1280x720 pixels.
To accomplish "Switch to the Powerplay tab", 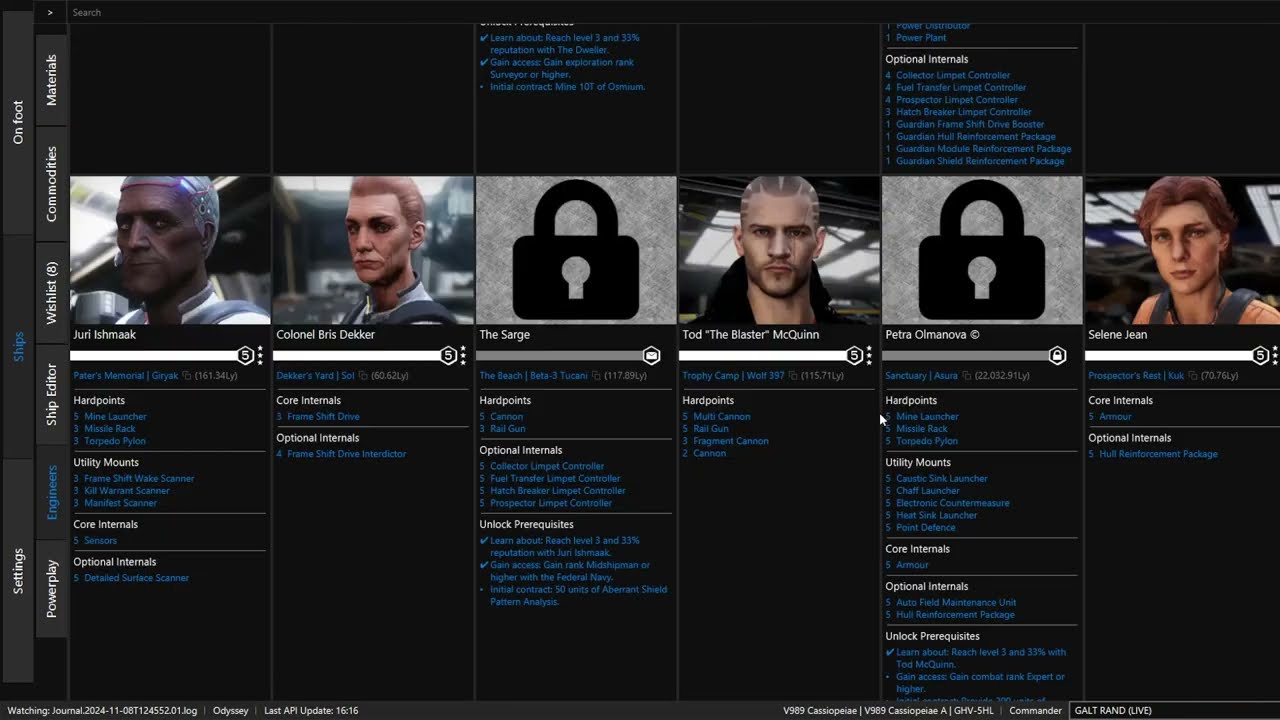I will coord(52,588).
